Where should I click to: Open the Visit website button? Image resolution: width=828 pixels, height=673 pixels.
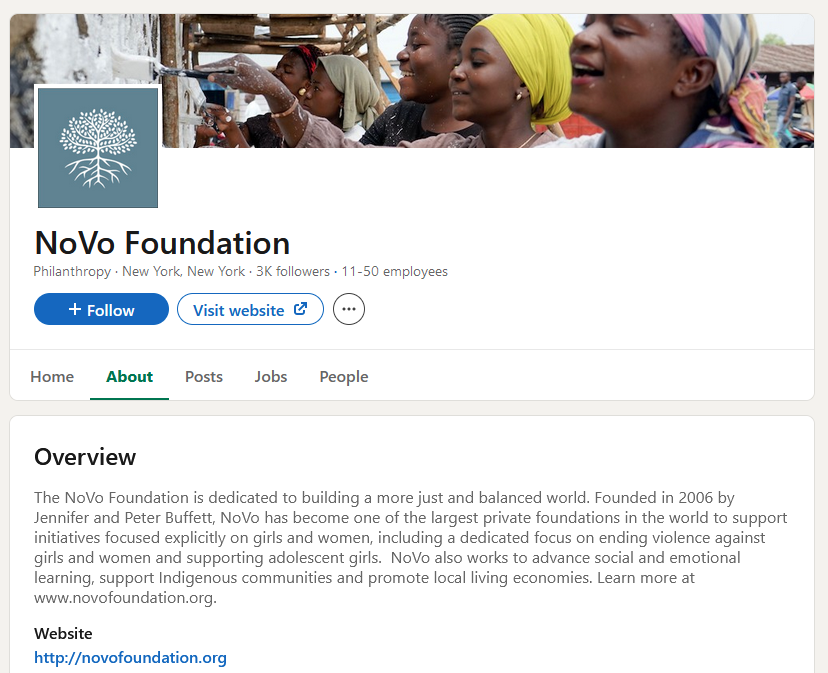250,309
